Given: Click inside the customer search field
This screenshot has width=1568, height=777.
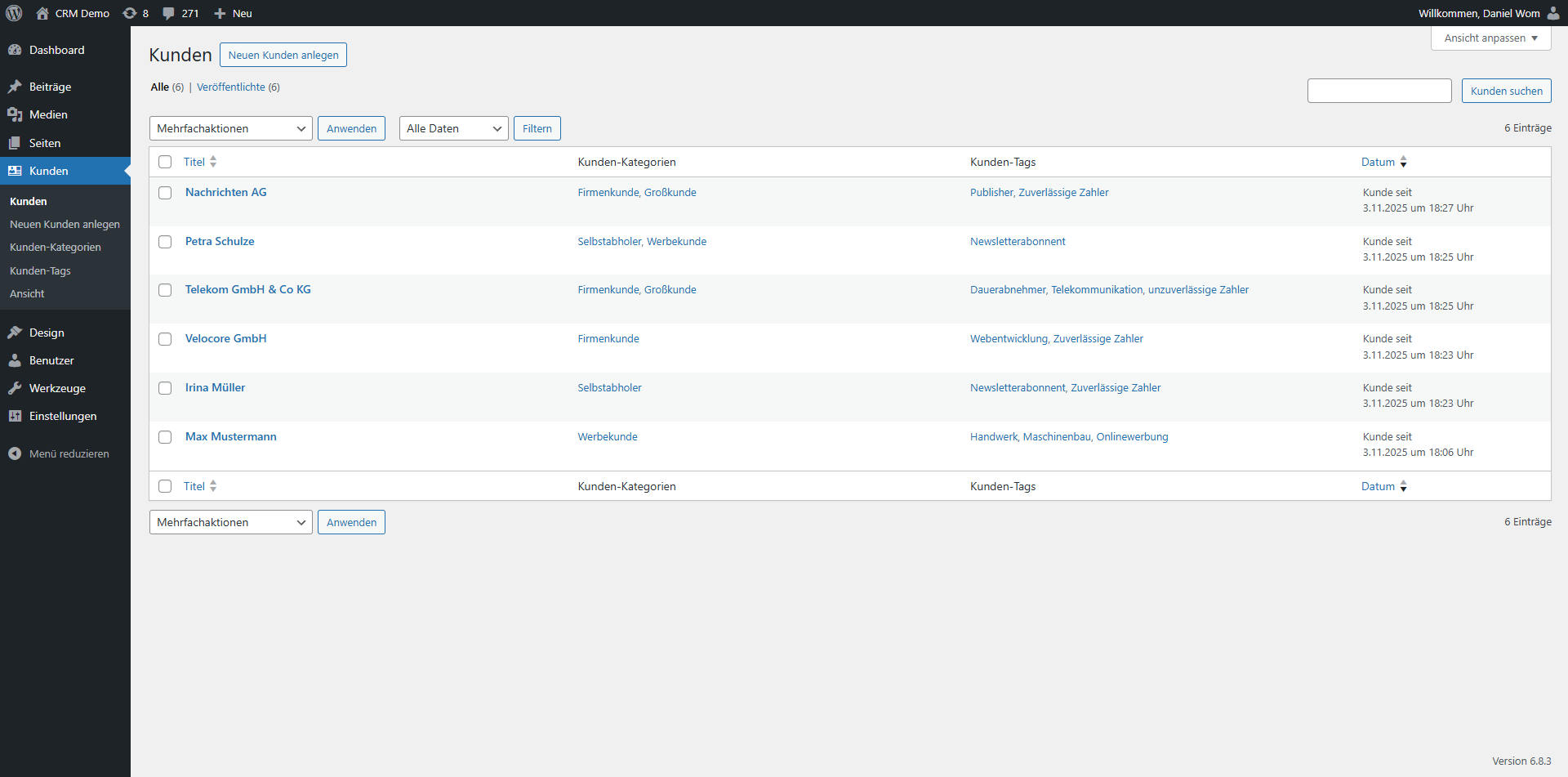Looking at the screenshot, I should [1379, 91].
